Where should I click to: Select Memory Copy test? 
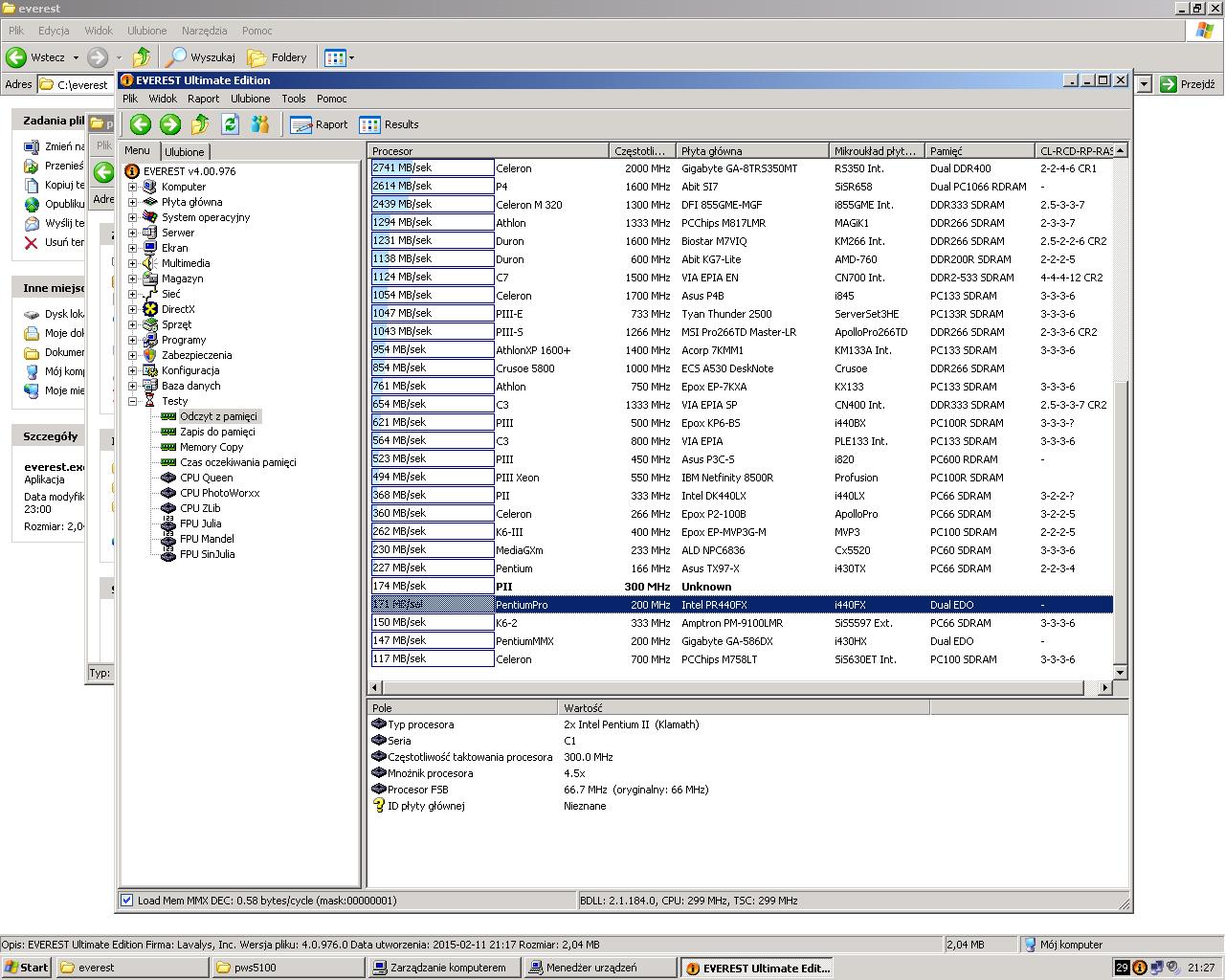212,447
